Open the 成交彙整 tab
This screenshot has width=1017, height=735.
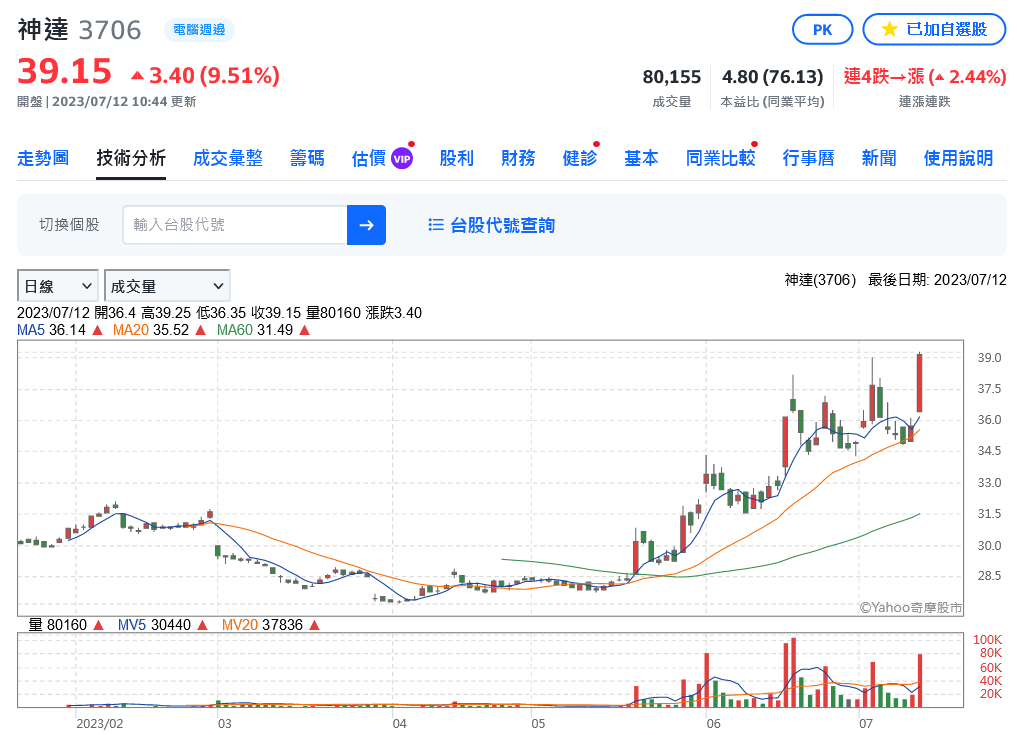coord(228,158)
